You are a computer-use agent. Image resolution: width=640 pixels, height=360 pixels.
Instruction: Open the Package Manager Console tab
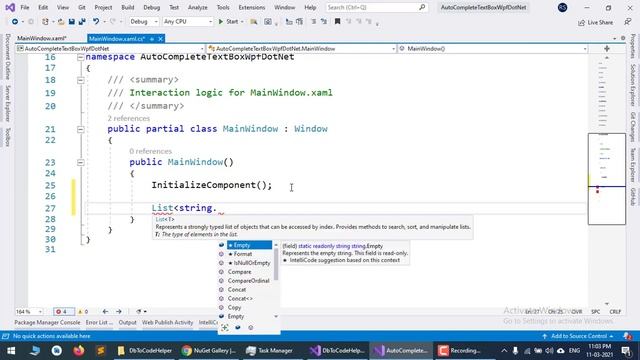[x=47, y=322]
